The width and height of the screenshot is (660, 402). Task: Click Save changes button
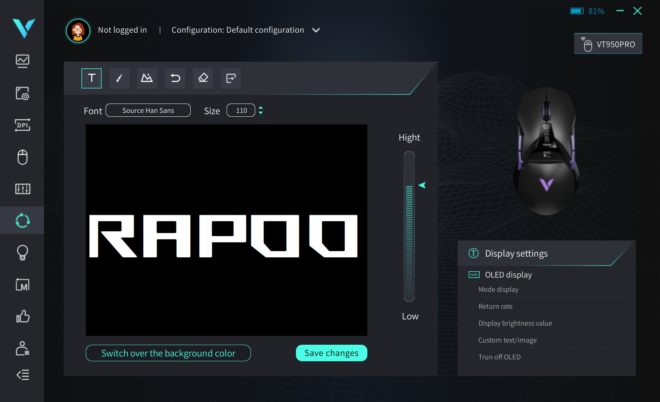tap(331, 353)
